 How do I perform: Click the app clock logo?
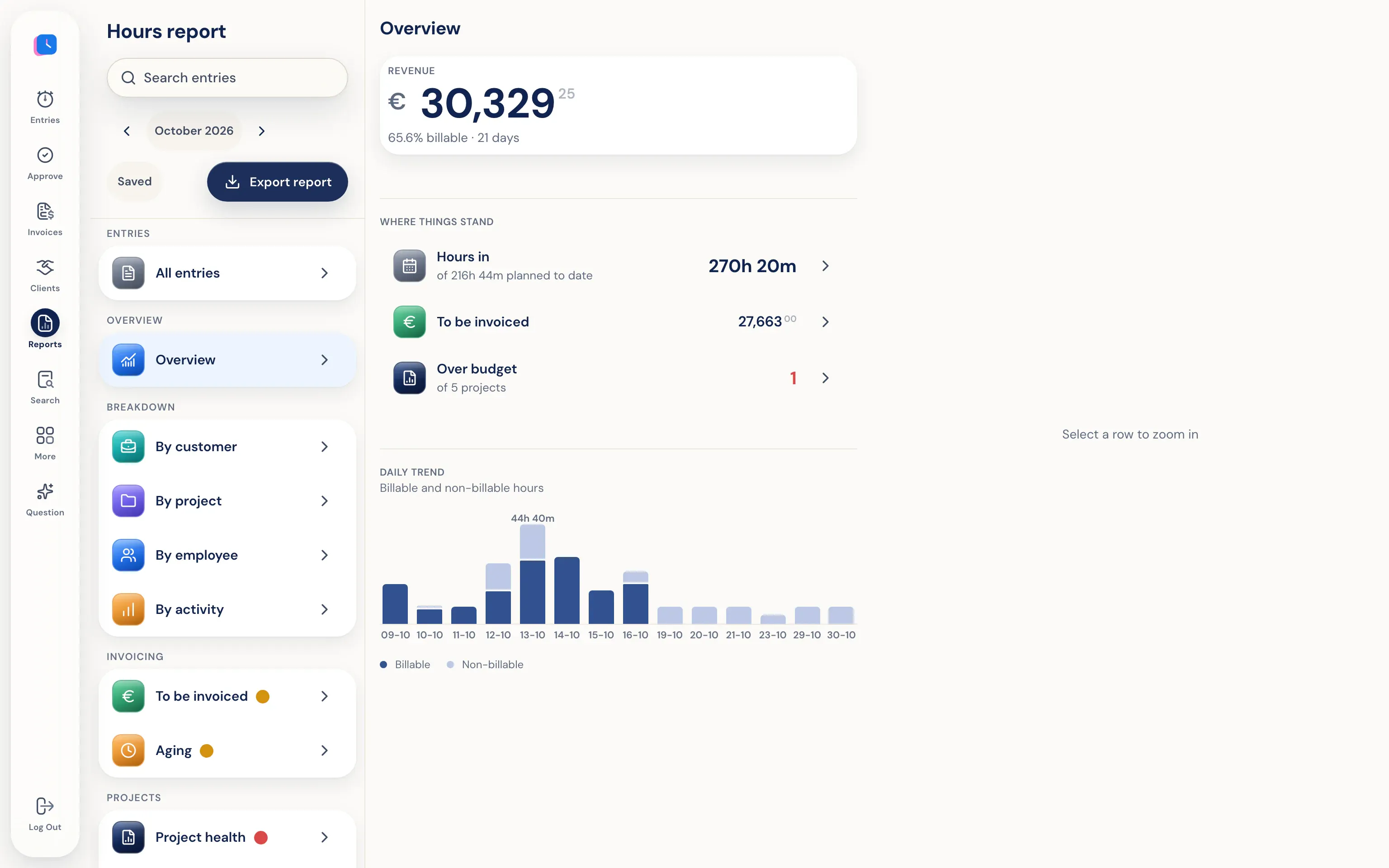(x=45, y=45)
